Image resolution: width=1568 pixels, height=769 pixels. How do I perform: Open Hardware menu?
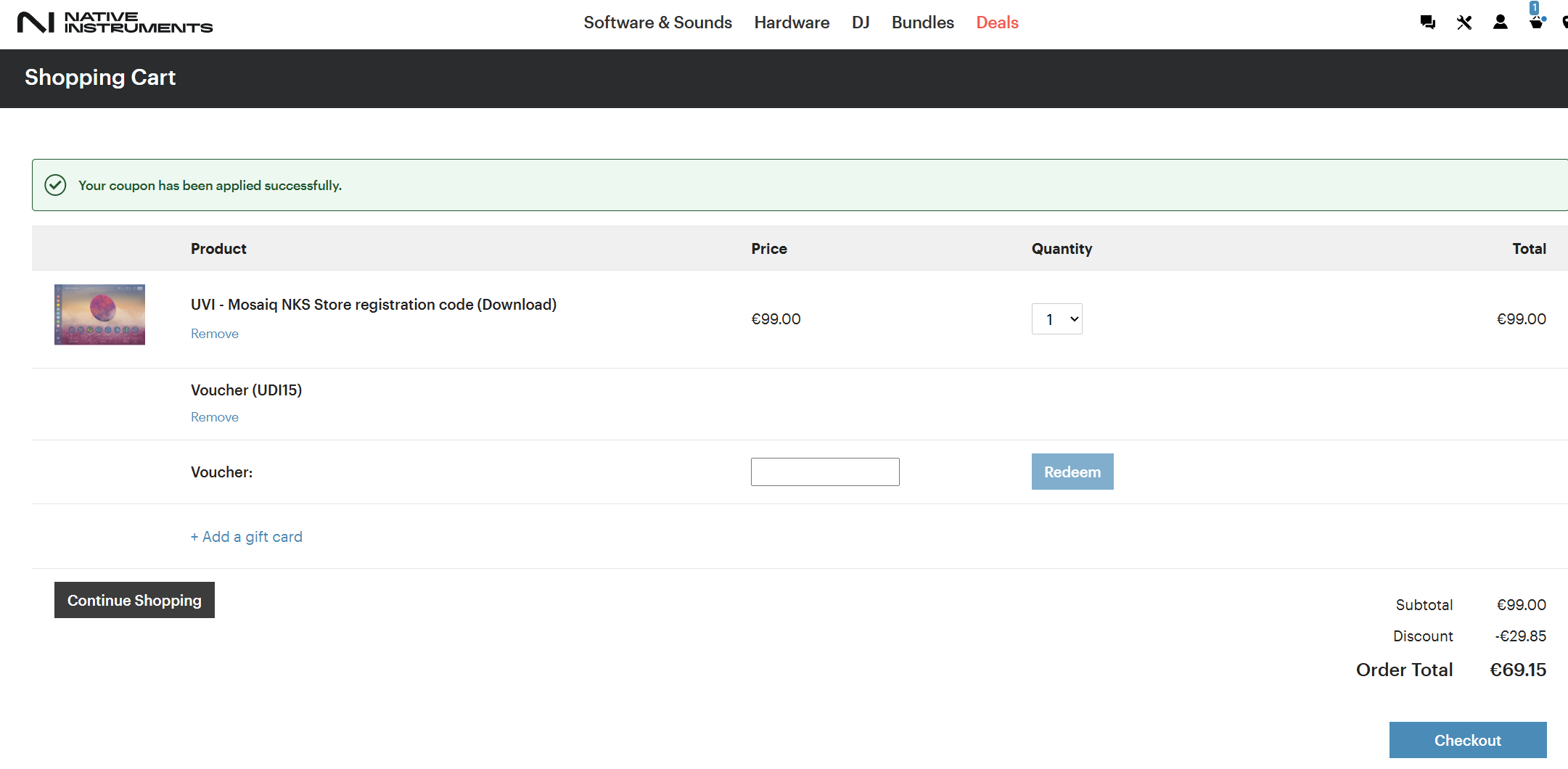(792, 22)
